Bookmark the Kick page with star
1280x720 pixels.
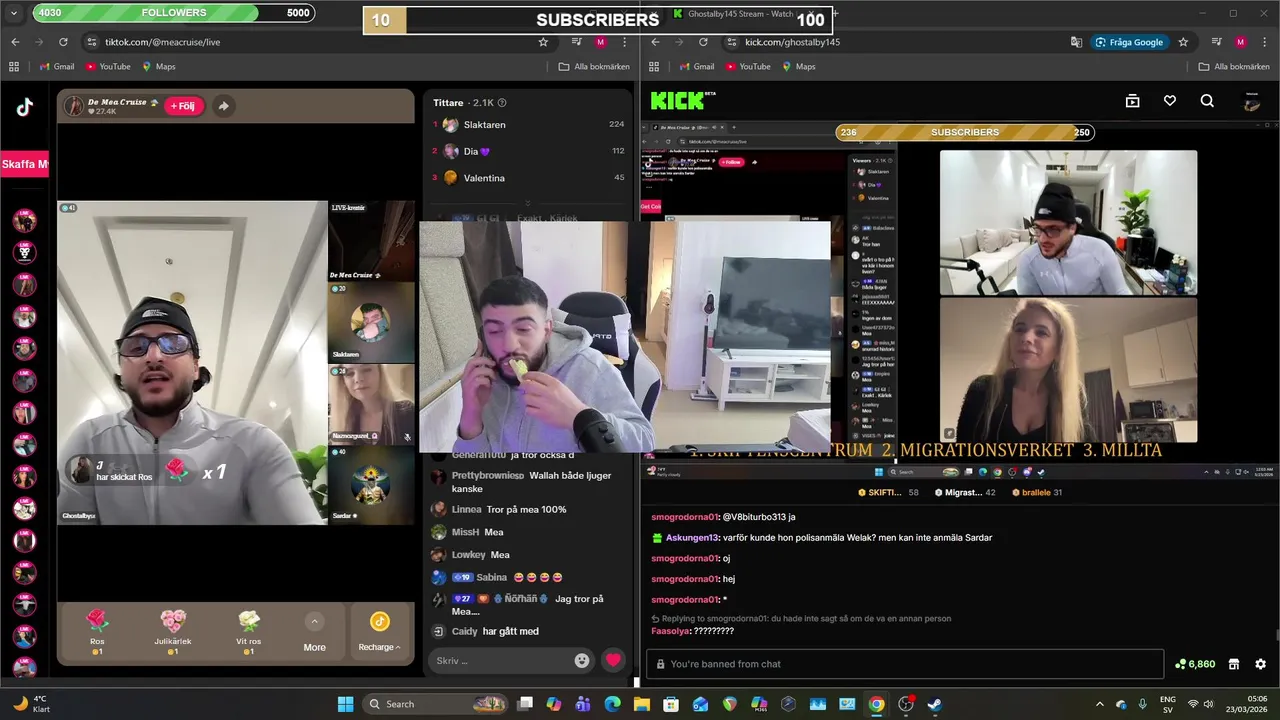click(x=1183, y=42)
